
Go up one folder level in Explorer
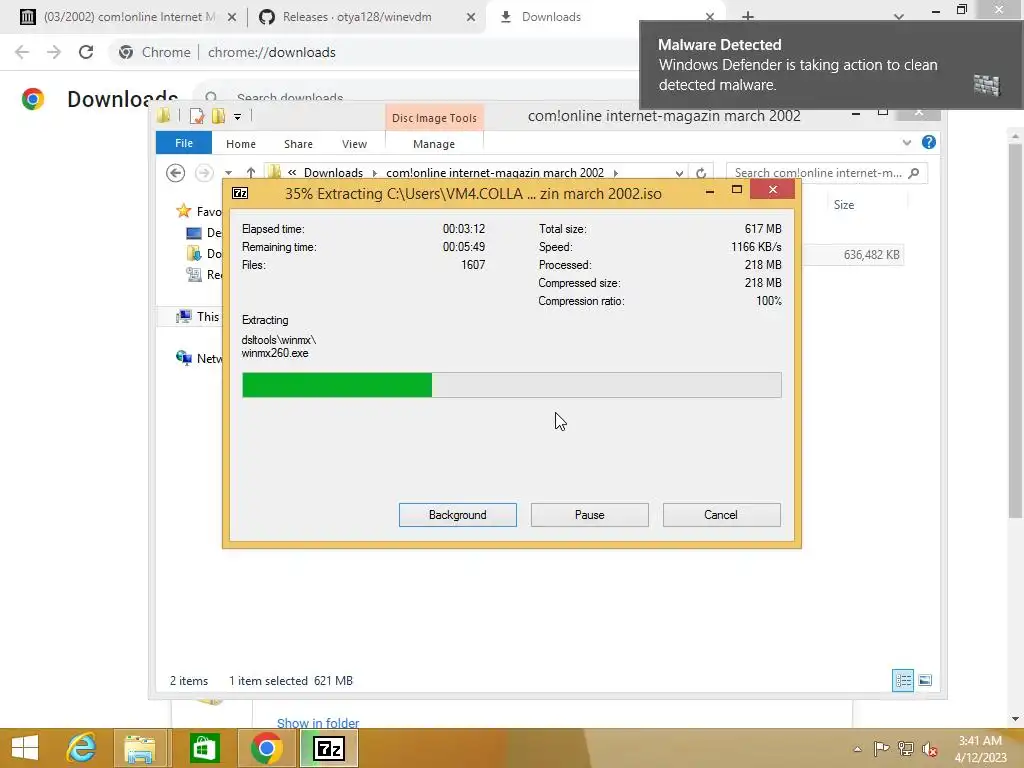251,172
